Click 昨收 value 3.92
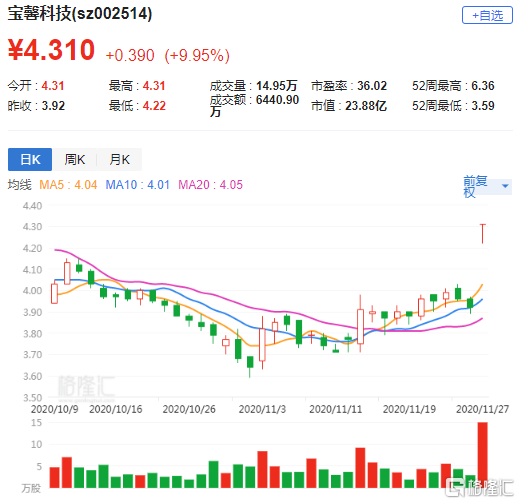 click(53, 106)
